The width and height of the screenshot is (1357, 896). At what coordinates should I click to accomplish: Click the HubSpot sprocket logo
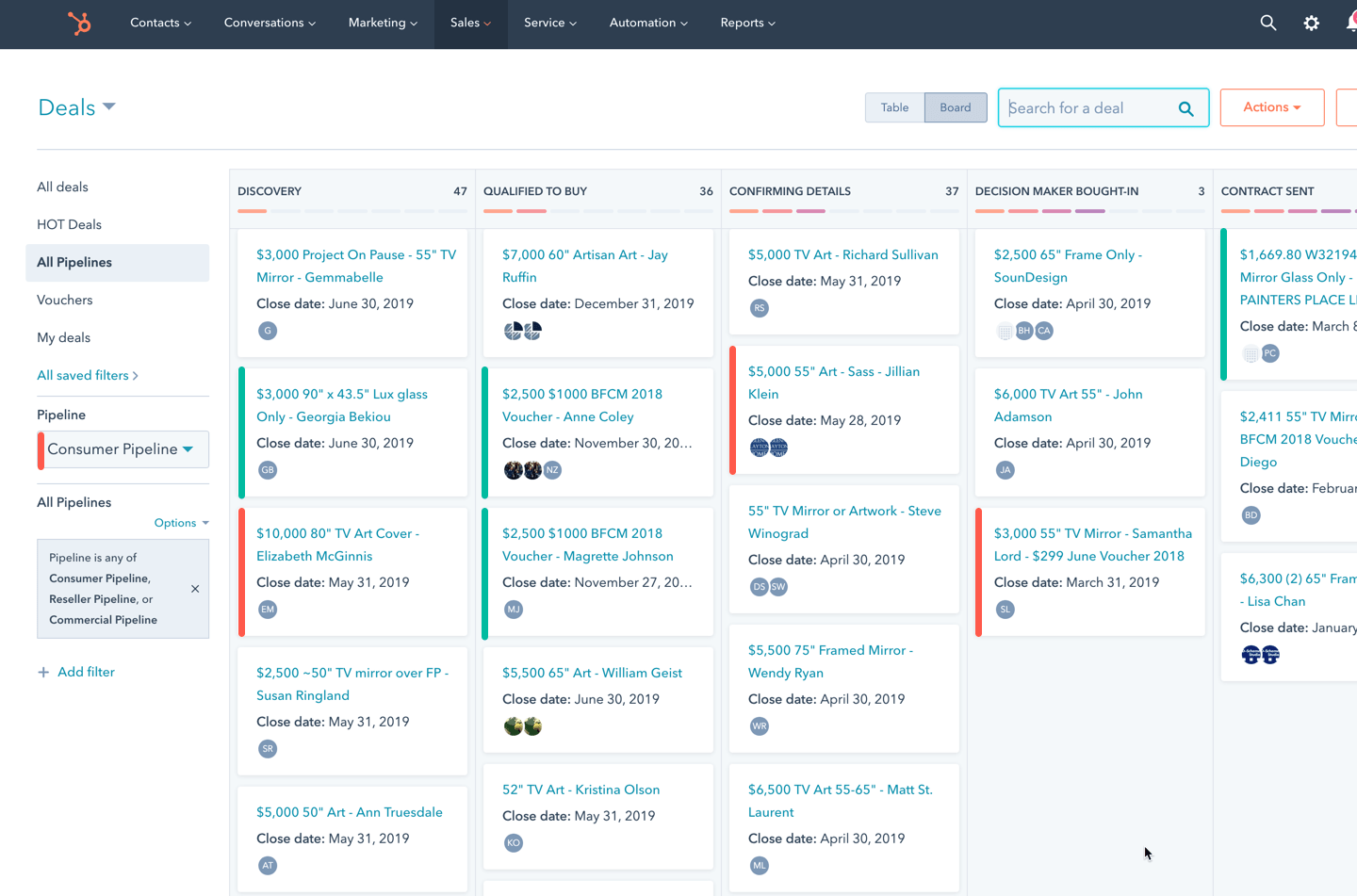(79, 23)
